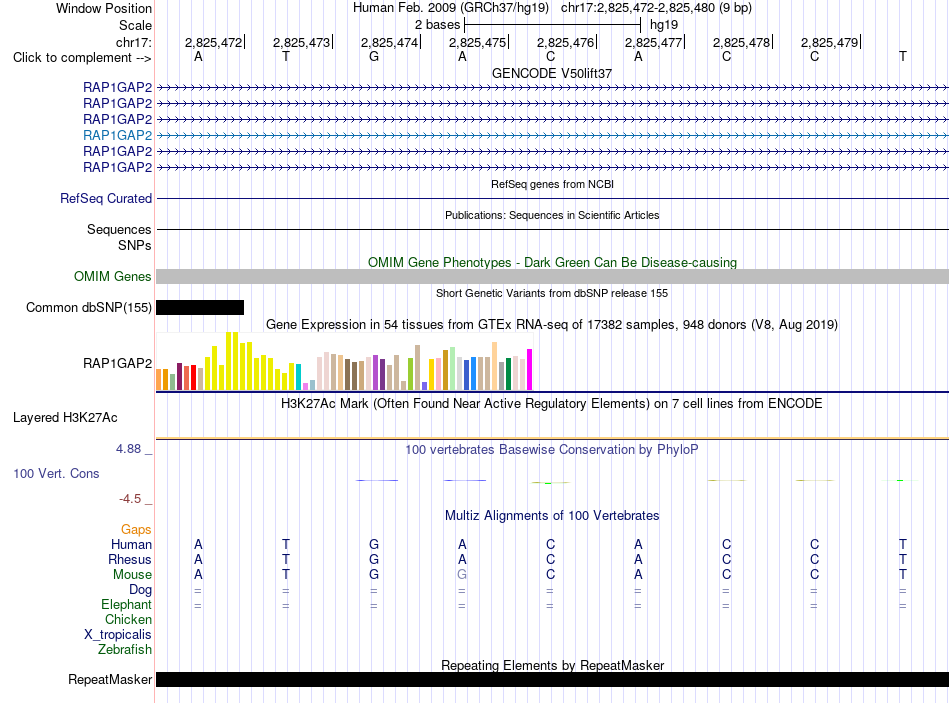Screen dimensions: 950x703
Task: Click 'Click to complement -->' label
Action: (82, 58)
